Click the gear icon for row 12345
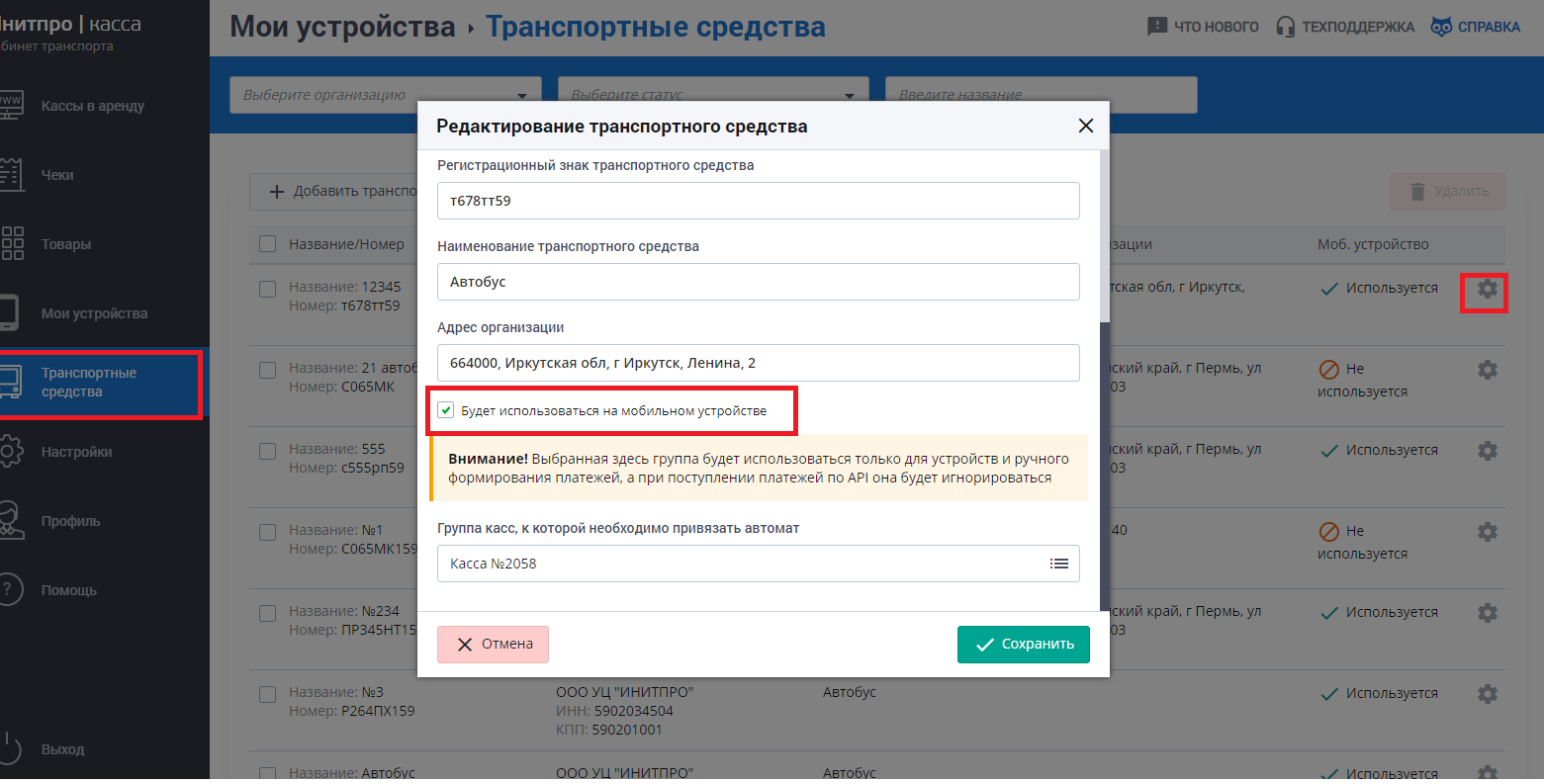 (1487, 289)
